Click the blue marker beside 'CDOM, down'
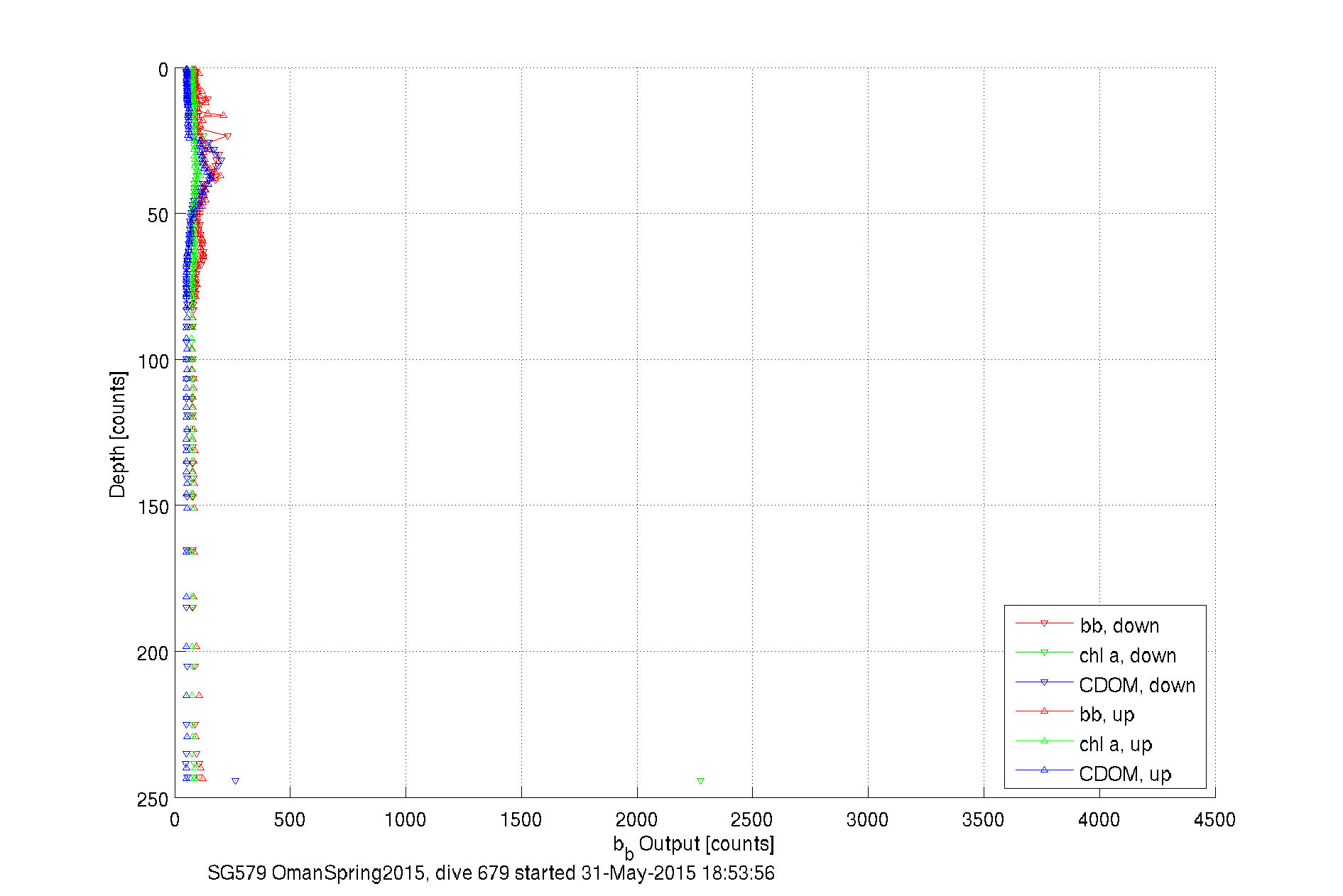Screen dimensions: 1343x896 coord(1044,682)
